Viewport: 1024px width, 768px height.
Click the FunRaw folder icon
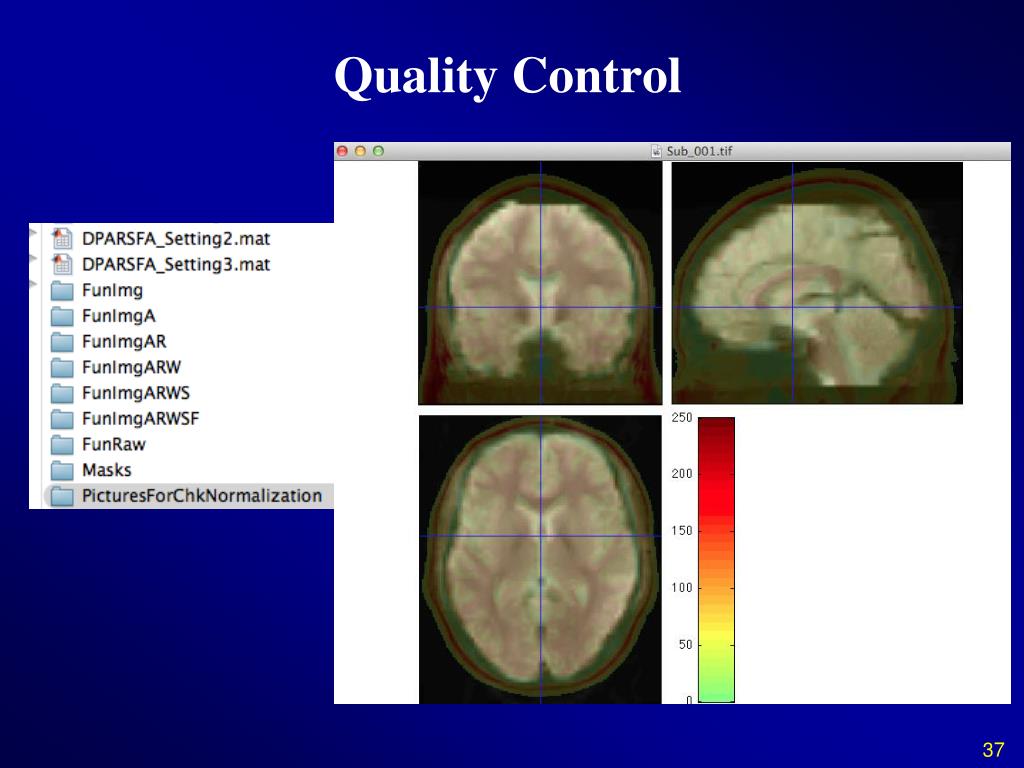tap(62, 445)
